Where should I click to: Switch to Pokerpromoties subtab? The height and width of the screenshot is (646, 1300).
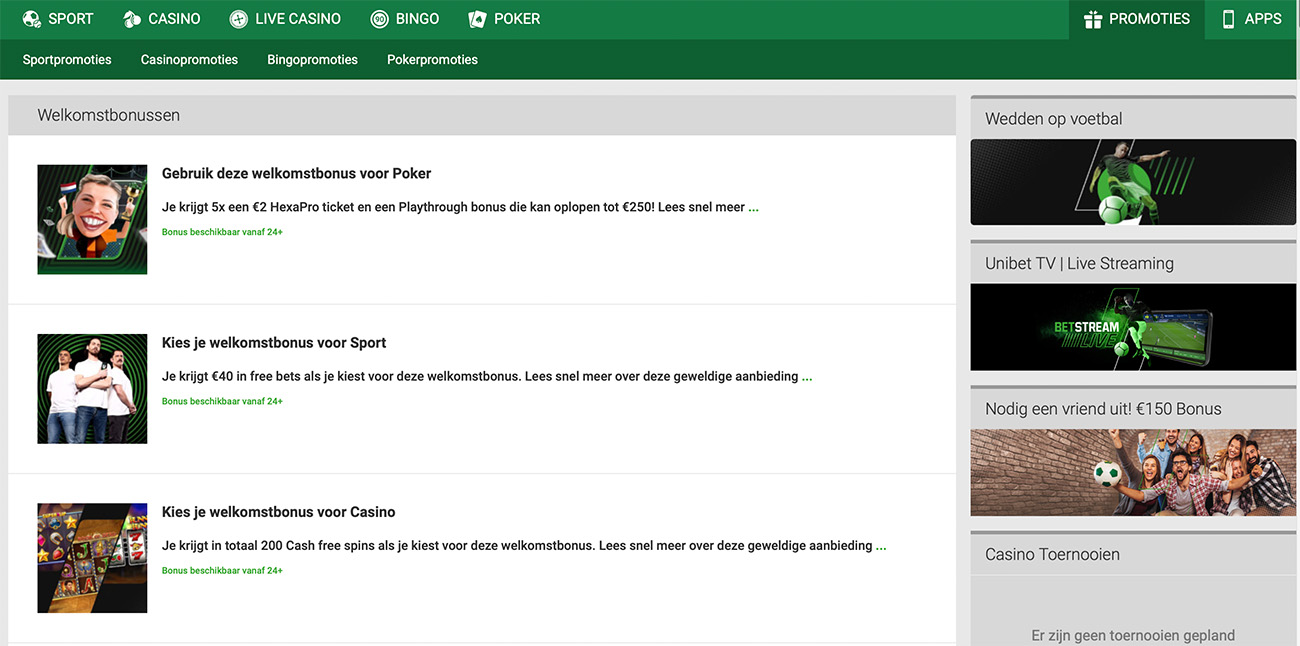(432, 60)
